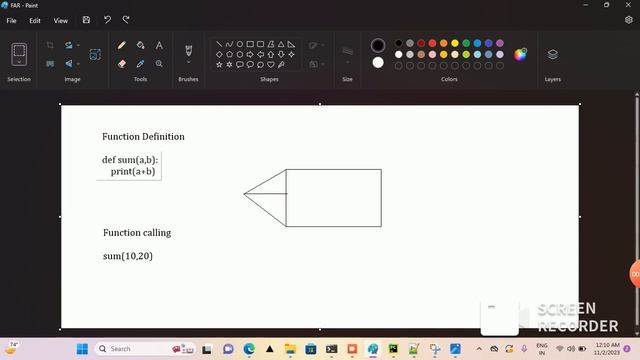Expand the Selection tool dropdown

click(x=19, y=62)
